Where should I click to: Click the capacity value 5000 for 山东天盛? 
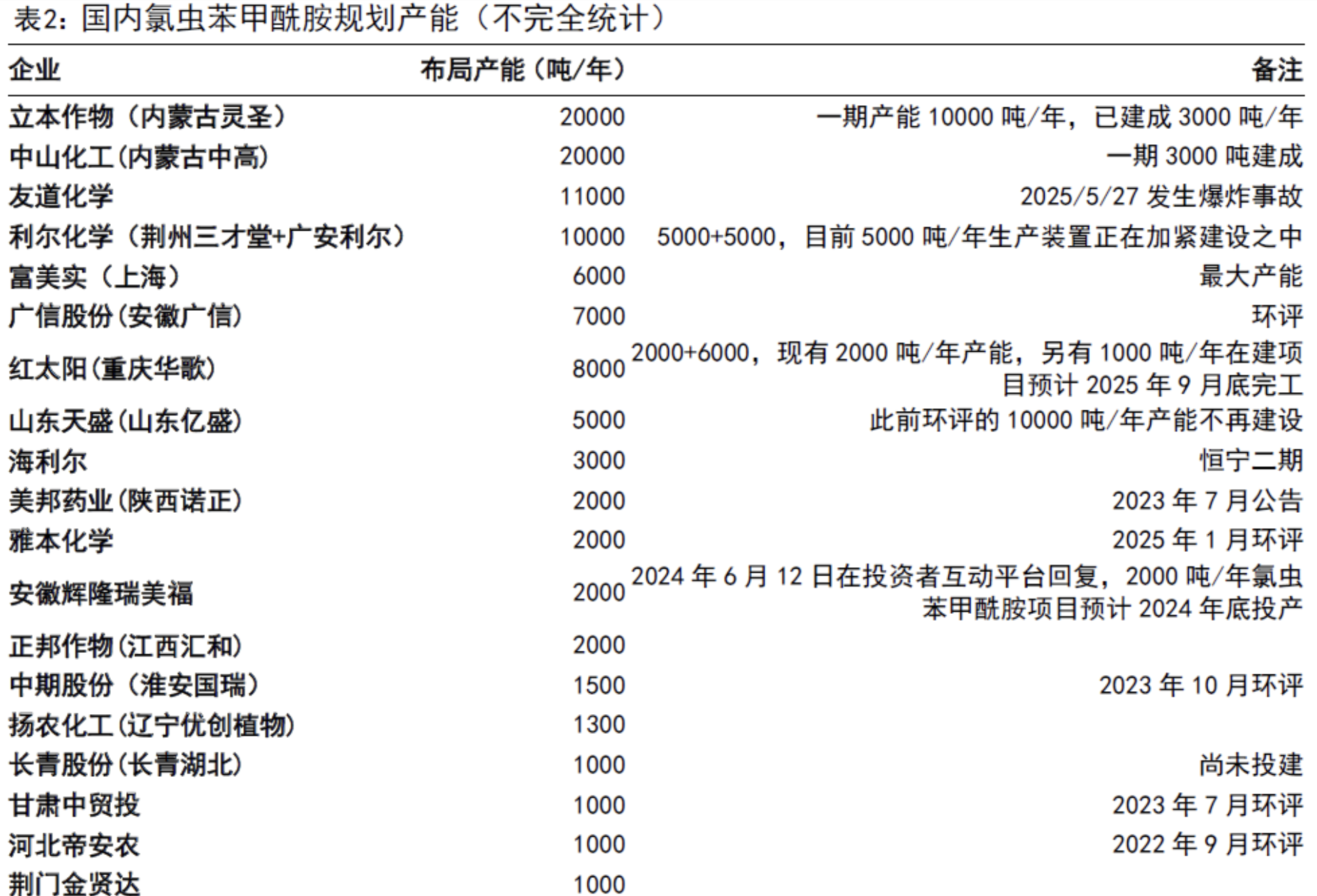pyautogui.click(x=599, y=421)
